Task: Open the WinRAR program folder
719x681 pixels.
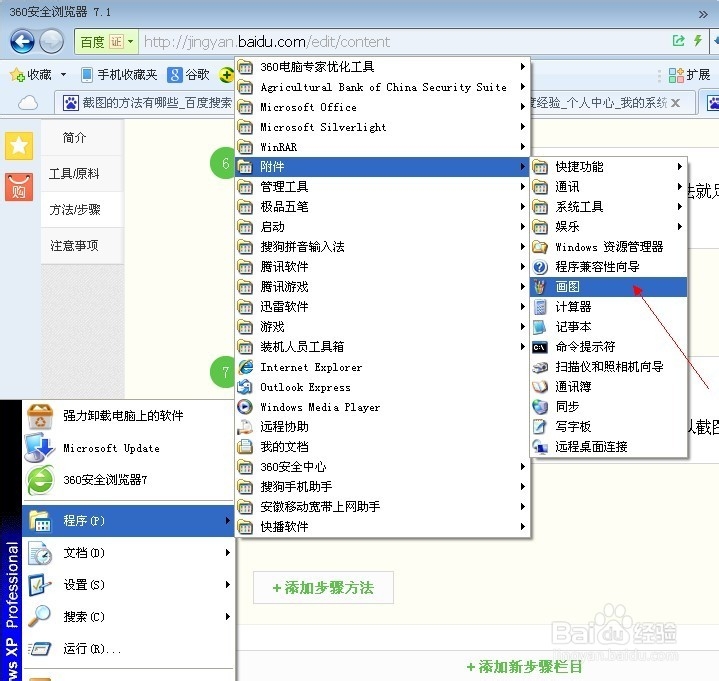Action: click(x=382, y=147)
